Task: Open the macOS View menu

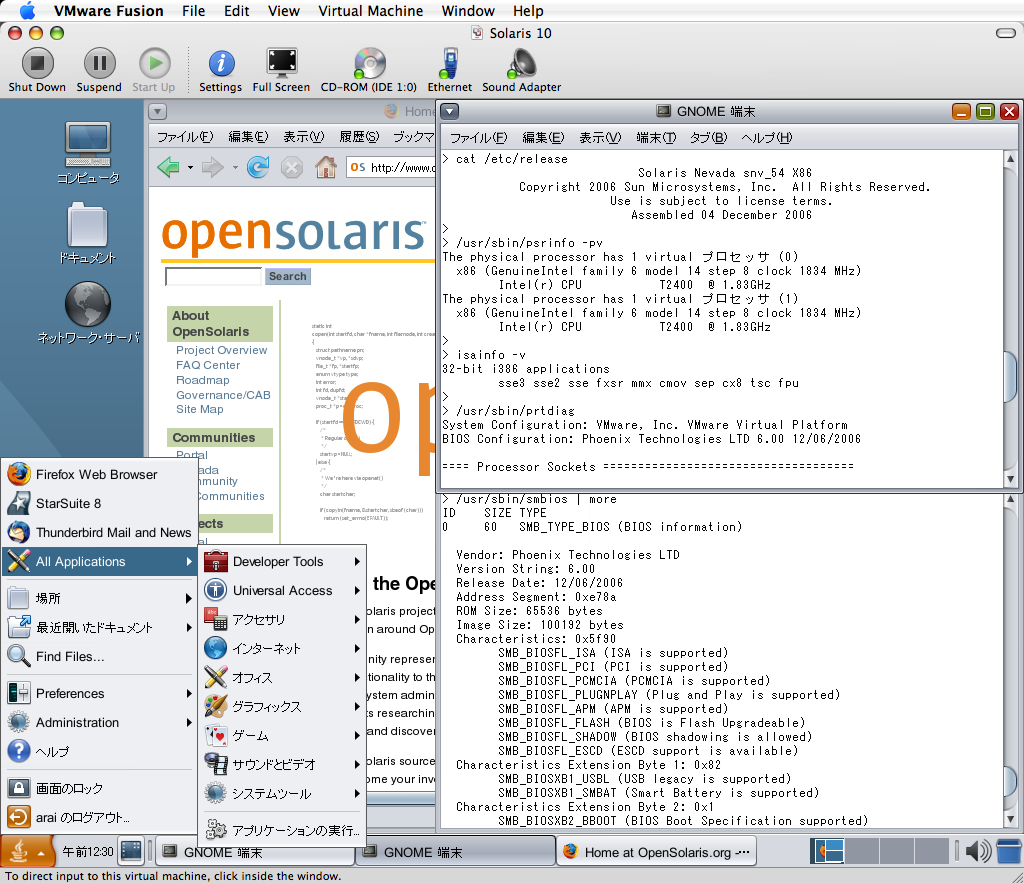Action: [x=283, y=10]
